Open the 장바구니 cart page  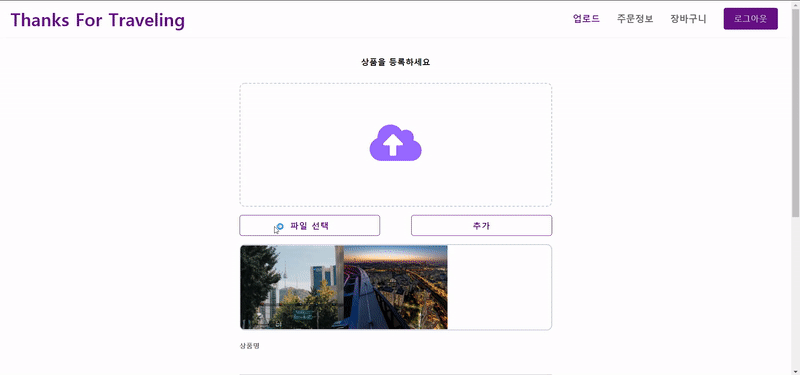(x=688, y=19)
